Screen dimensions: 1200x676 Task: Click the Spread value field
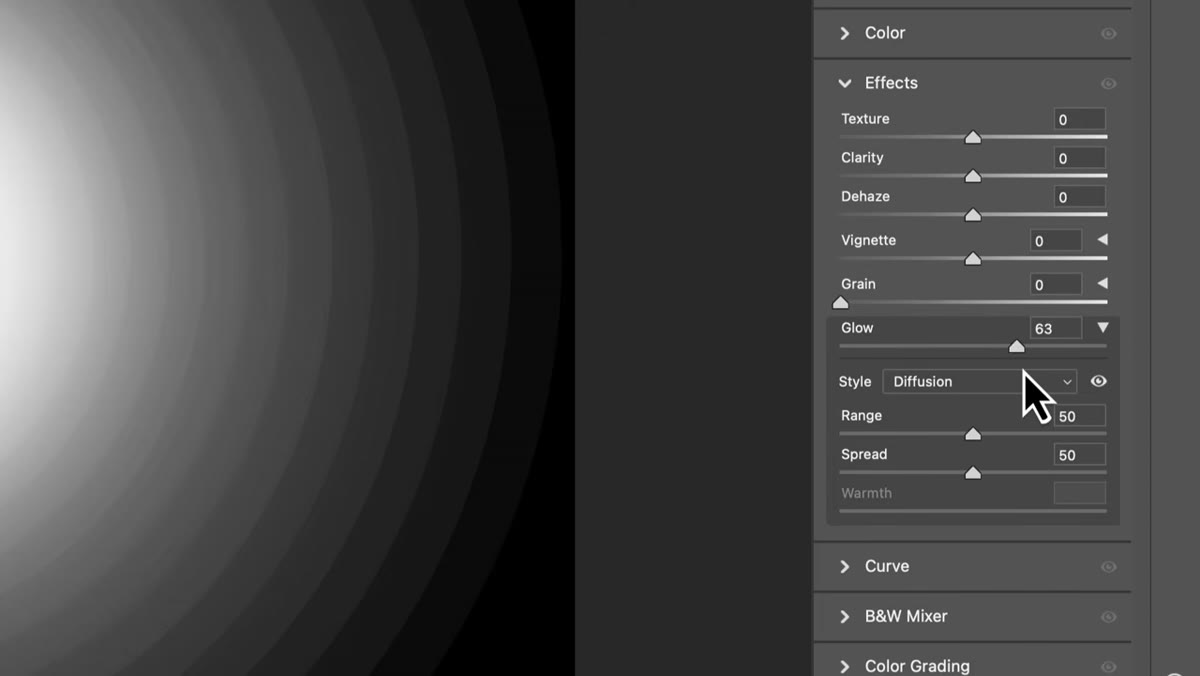pyautogui.click(x=1080, y=455)
